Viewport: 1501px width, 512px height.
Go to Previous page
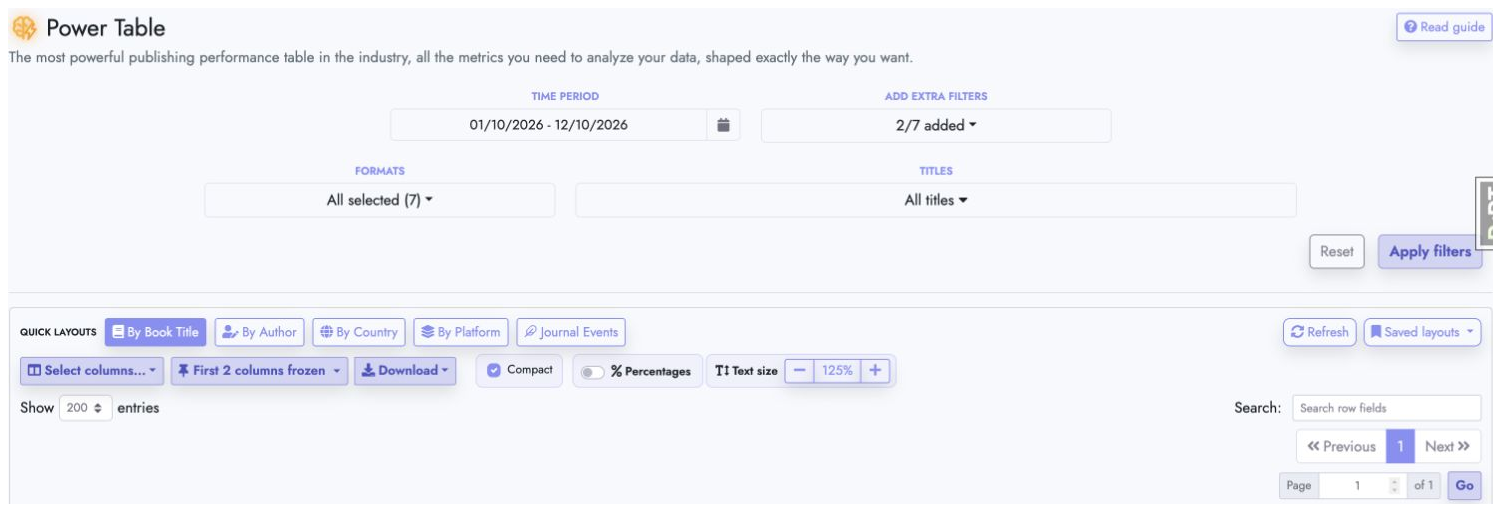coord(1341,447)
